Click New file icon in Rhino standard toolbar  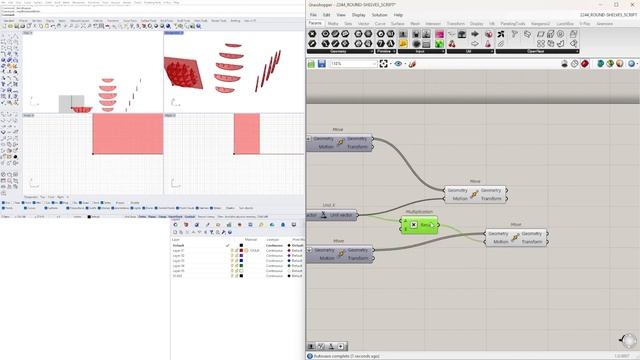tap(4, 26)
